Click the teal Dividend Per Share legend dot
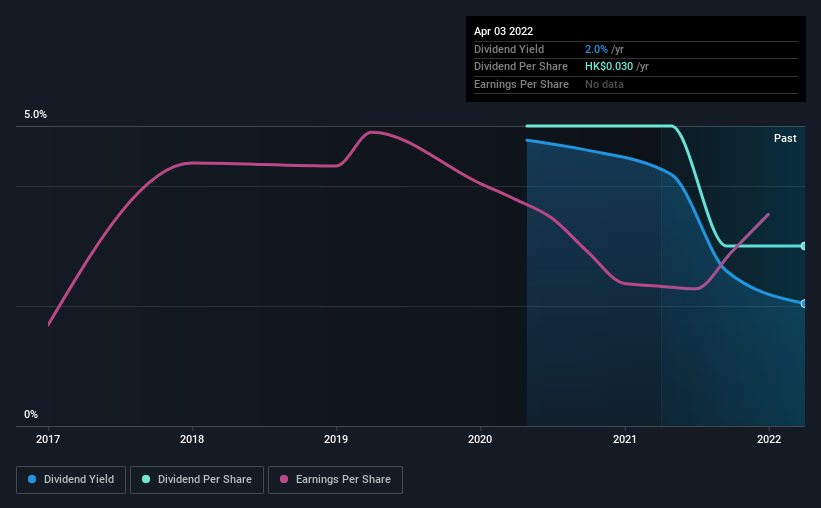The height and width of the screenshot is (508, 821). click(x=146, y=480)
